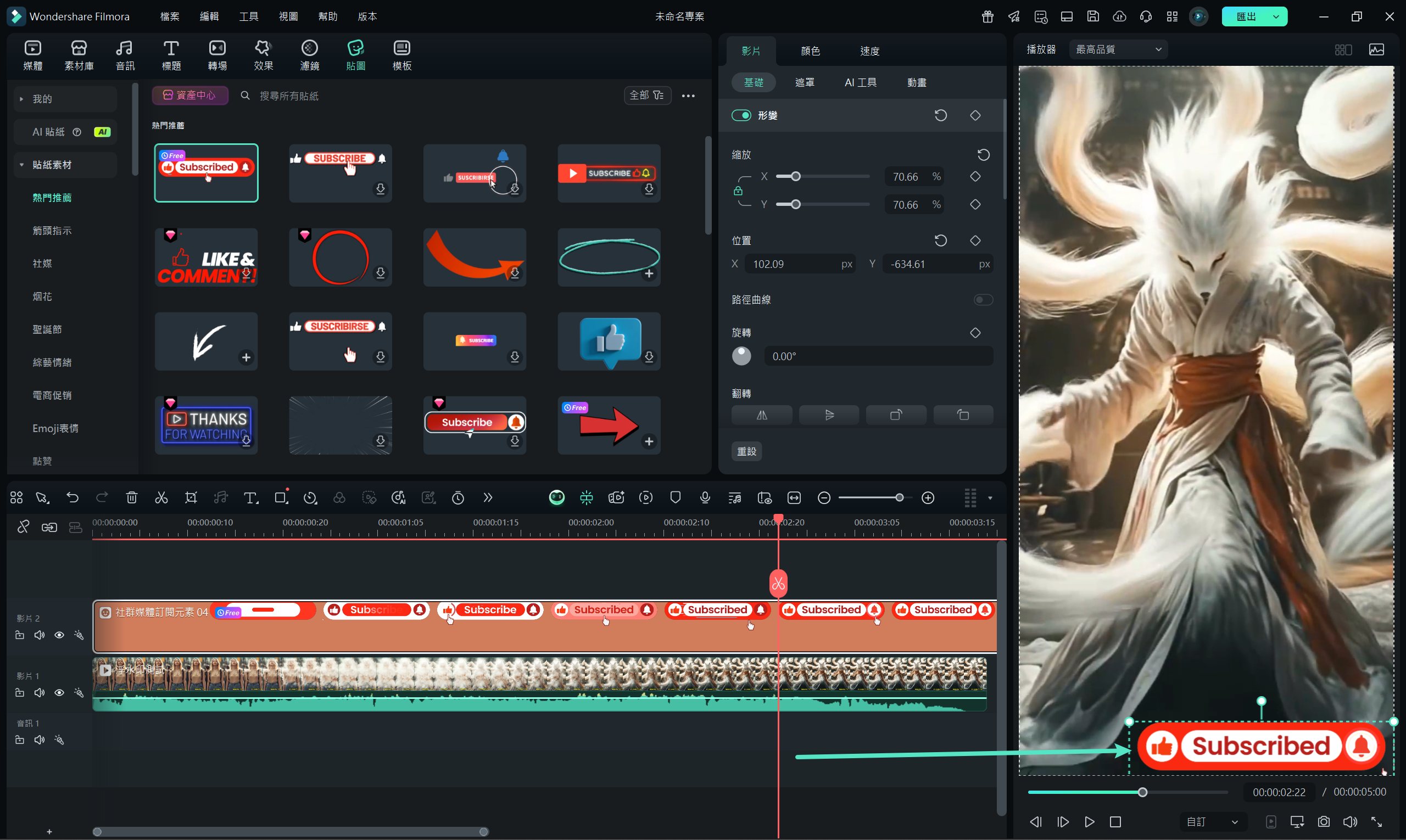Mute the 影片 1 track

39,693
